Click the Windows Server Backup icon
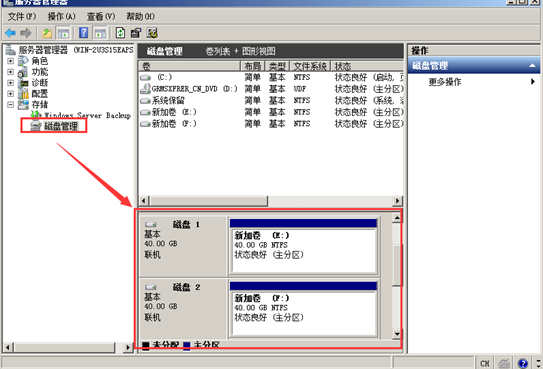 pos(36,115)
